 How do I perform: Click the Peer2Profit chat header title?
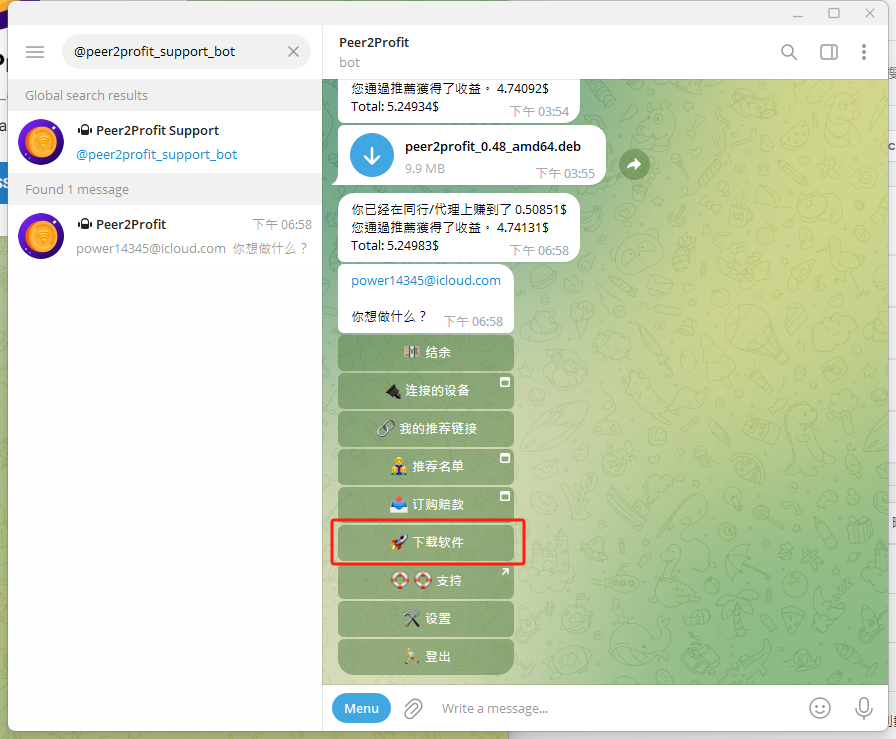[374, 42]
